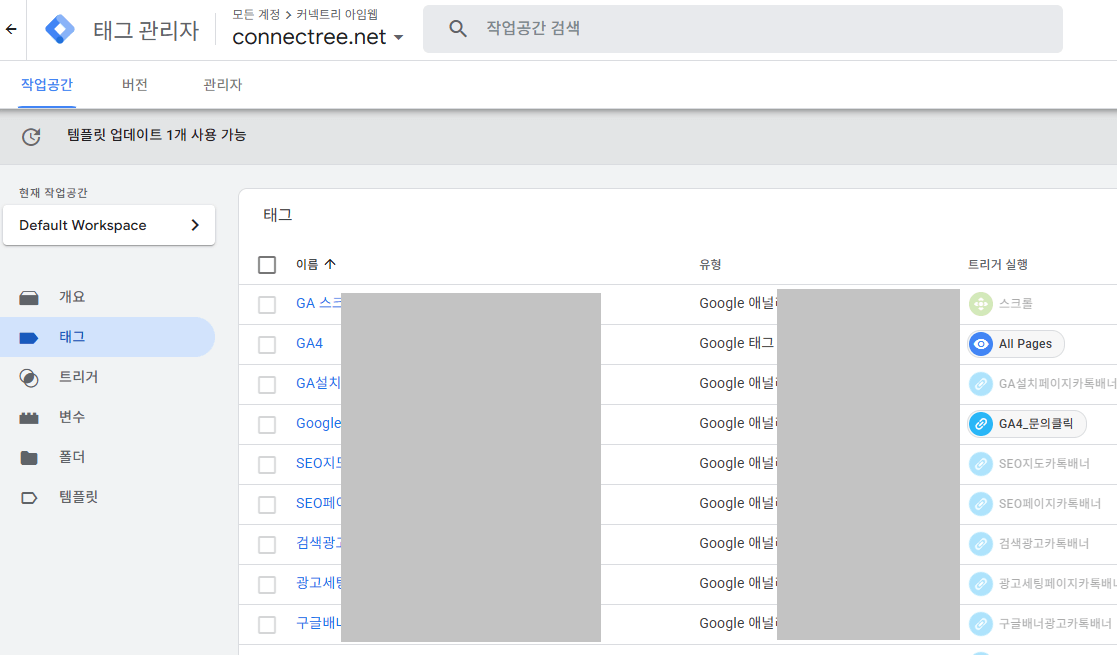Click the 검색광고카톡배너 trigger link icon
Screen dimensions: 1117x655
pos(981,543)
